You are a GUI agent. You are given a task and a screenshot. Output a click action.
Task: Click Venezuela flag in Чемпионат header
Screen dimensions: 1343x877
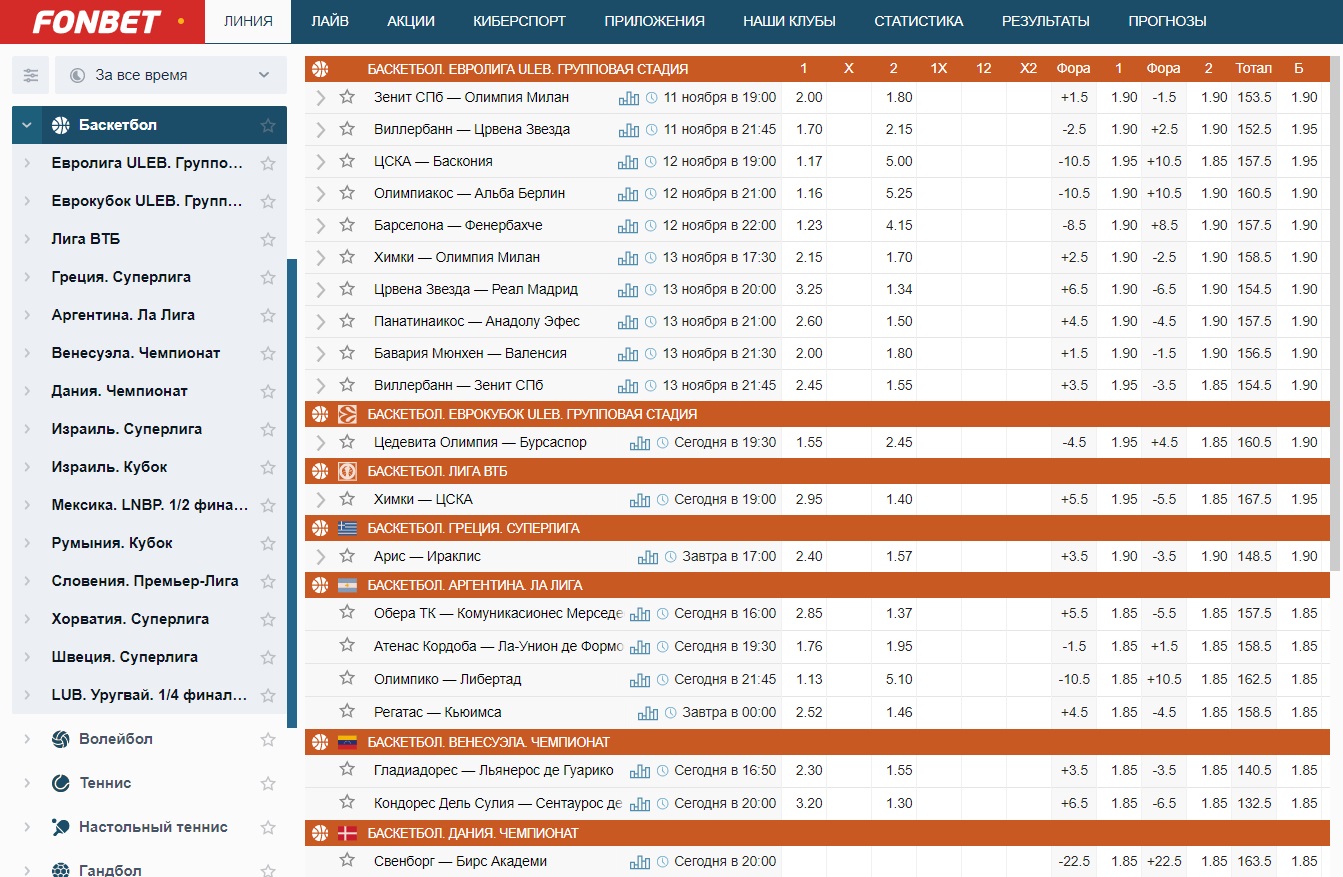coord(347,742)
